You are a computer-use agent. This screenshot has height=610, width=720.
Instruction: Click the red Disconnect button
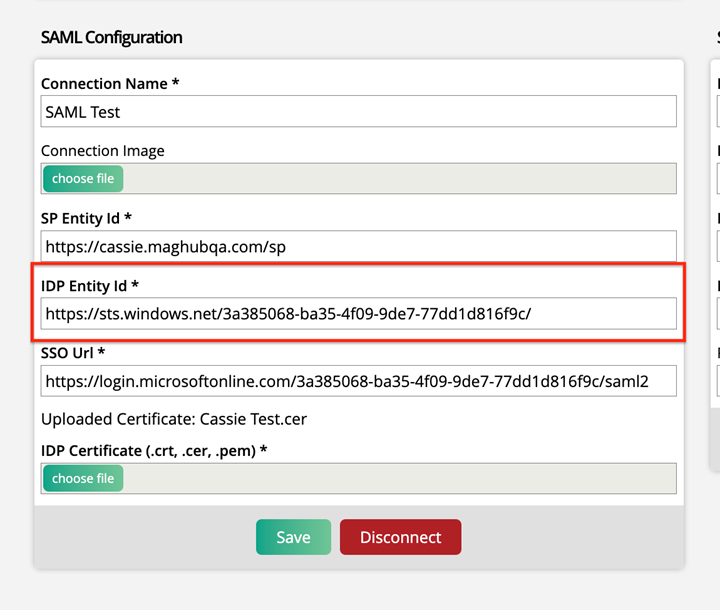click(x=400, y=537)
